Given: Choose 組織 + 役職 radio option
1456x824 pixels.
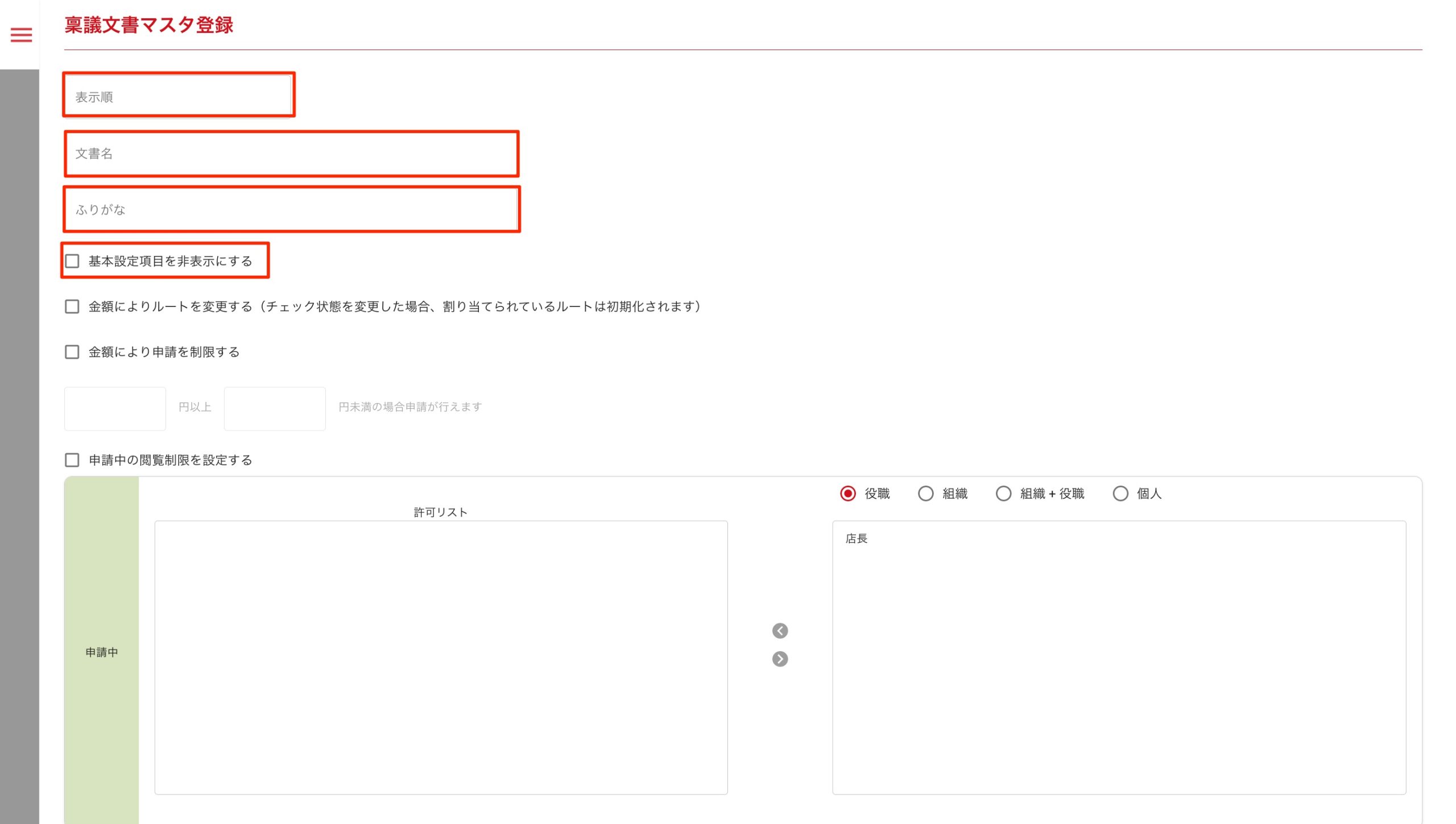Looking at the screenshot, I should pyautogui.click(x=1003, y=494).
